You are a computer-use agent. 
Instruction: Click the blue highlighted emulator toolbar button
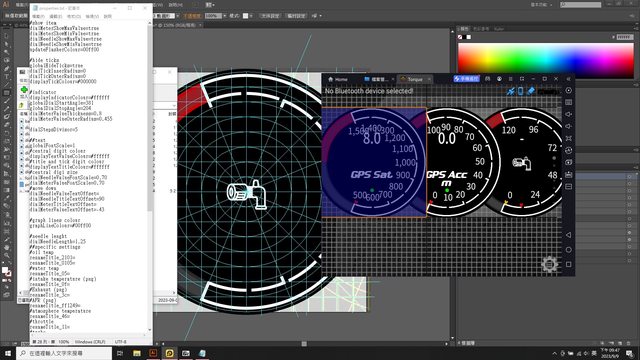(x=467, y=79)
